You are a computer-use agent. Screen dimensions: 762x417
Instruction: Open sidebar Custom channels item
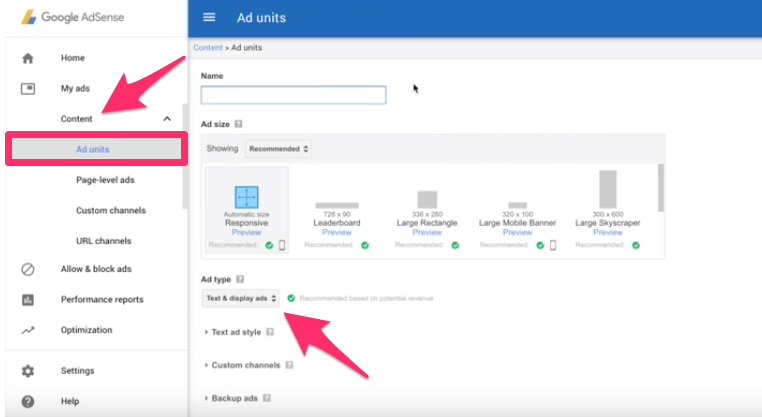pos(111,210)
